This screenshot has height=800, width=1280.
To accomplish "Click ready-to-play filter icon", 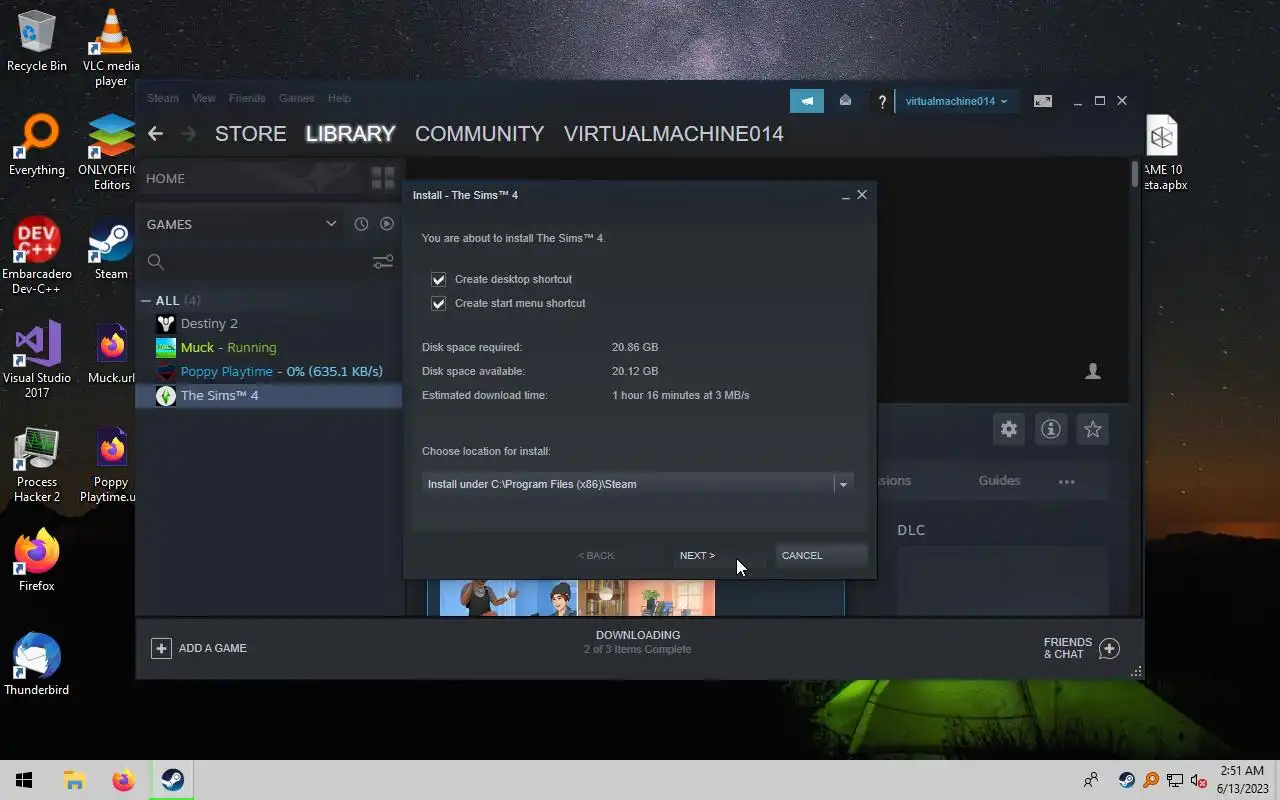I will 387,224.
